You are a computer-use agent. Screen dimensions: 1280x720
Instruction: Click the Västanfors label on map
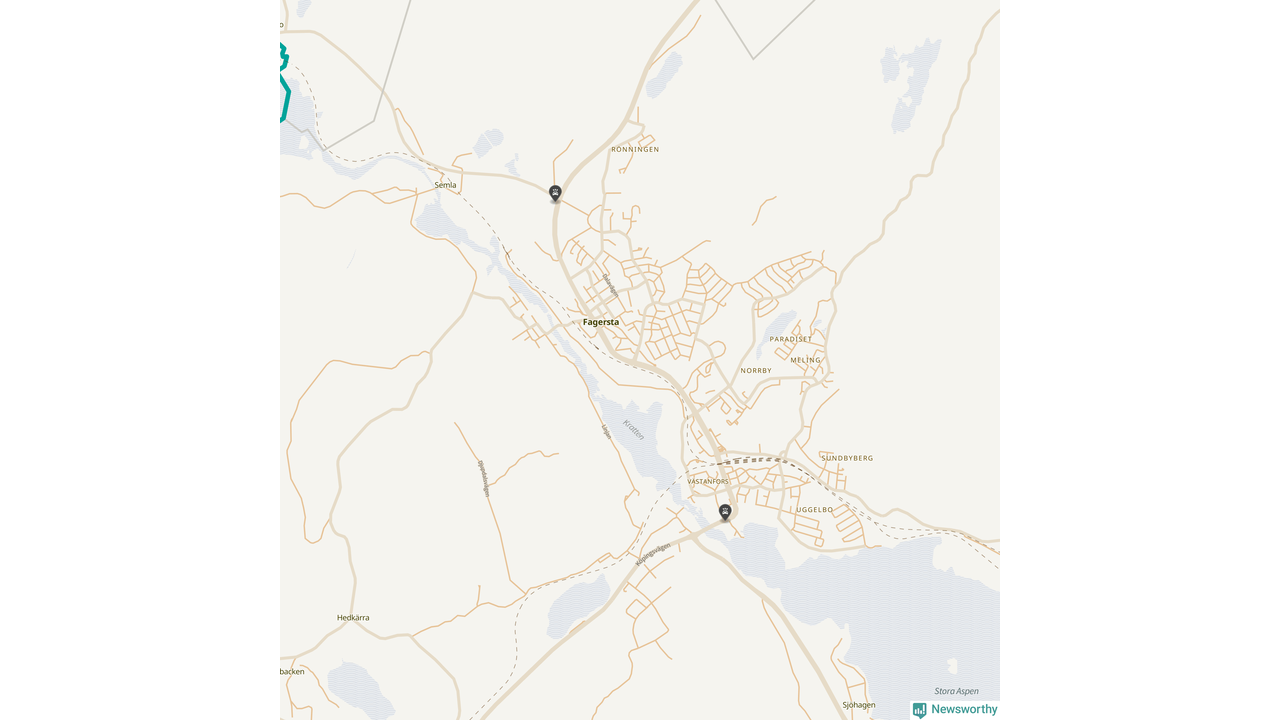coord(709,482)
